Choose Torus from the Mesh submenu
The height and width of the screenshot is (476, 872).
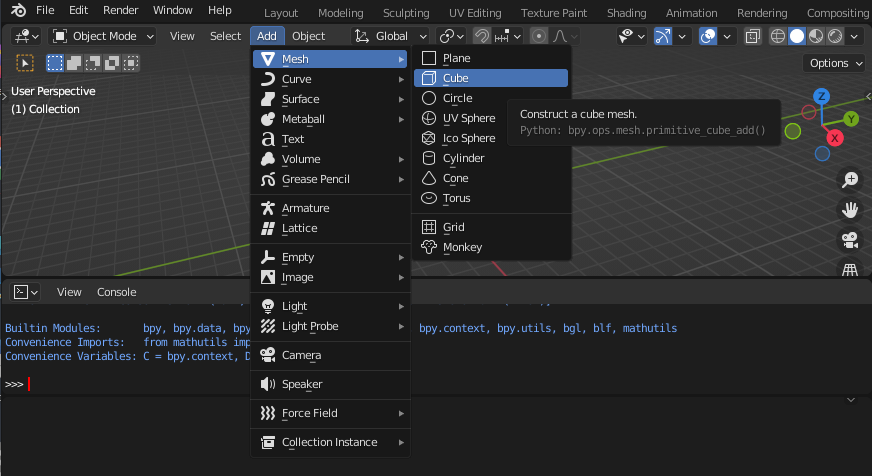(456, 198)
